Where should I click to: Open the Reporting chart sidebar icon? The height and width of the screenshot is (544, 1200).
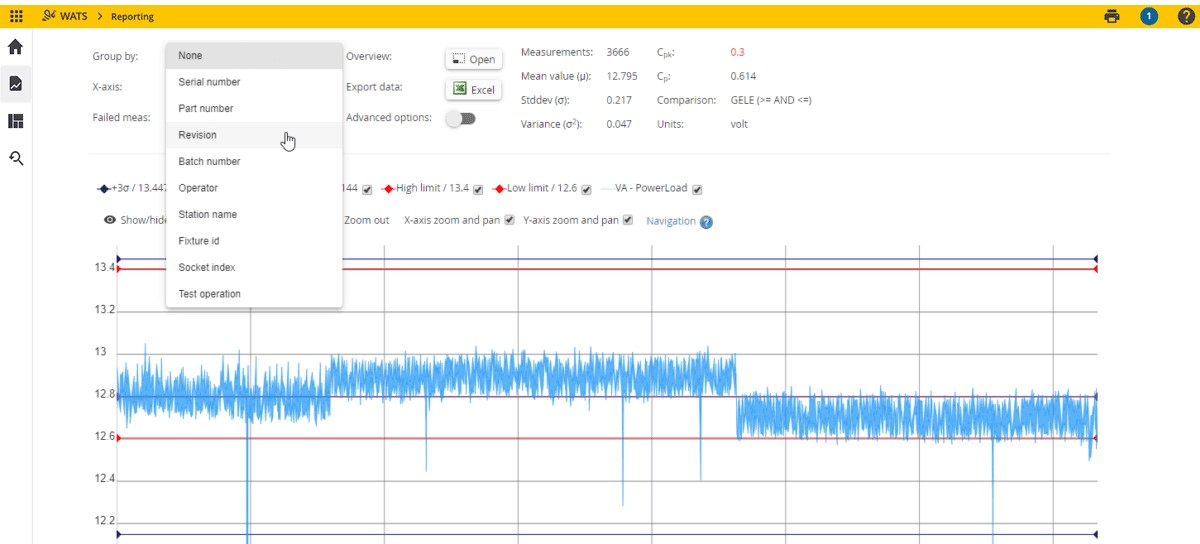point(16,84)
